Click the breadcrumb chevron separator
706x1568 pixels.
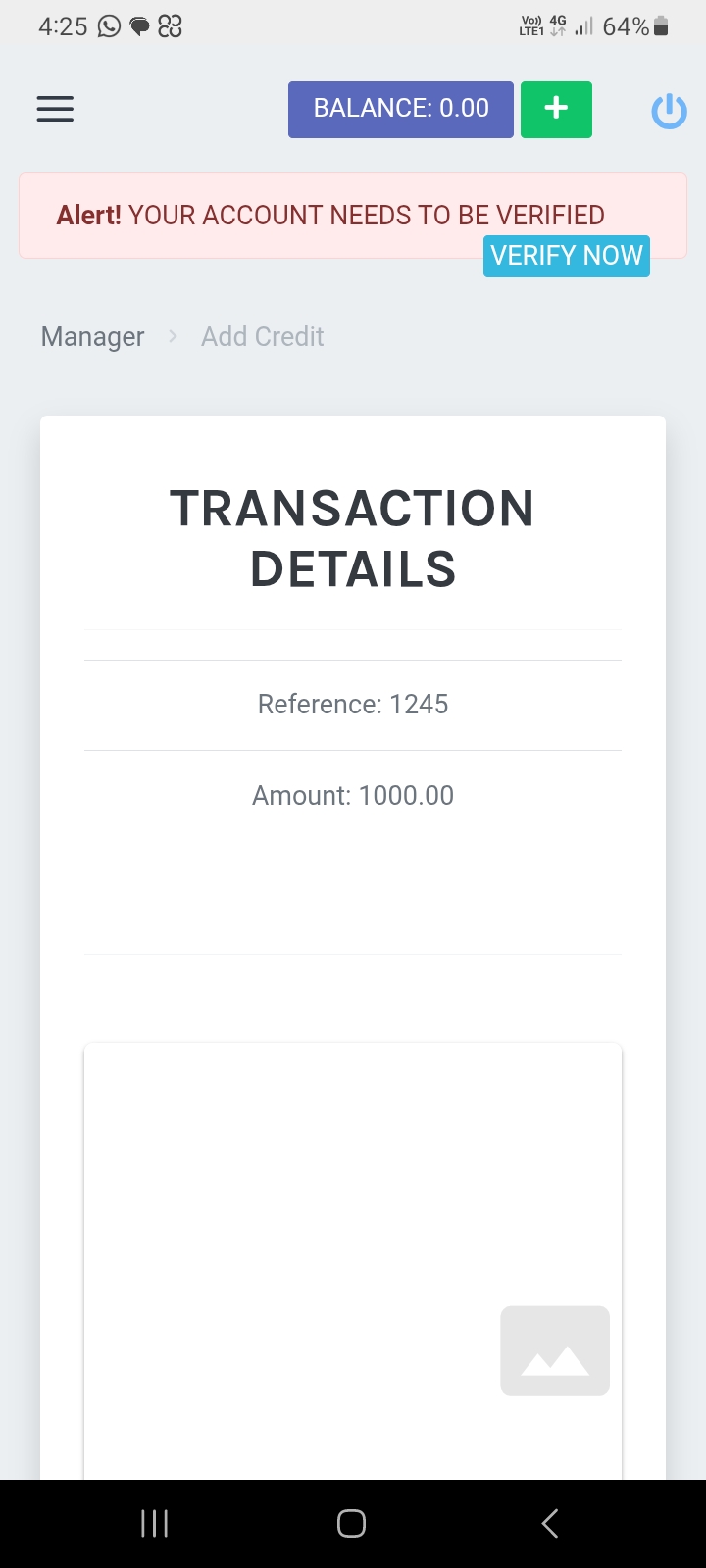coord(173,337)
